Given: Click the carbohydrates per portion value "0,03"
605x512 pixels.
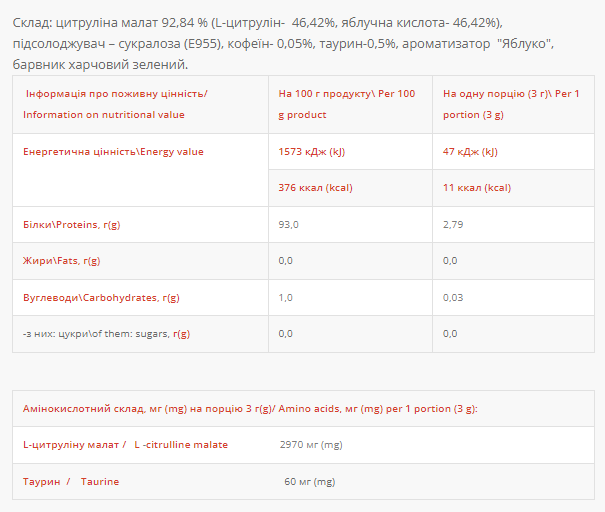Looking at the screenshot, I should pos(454,298).
